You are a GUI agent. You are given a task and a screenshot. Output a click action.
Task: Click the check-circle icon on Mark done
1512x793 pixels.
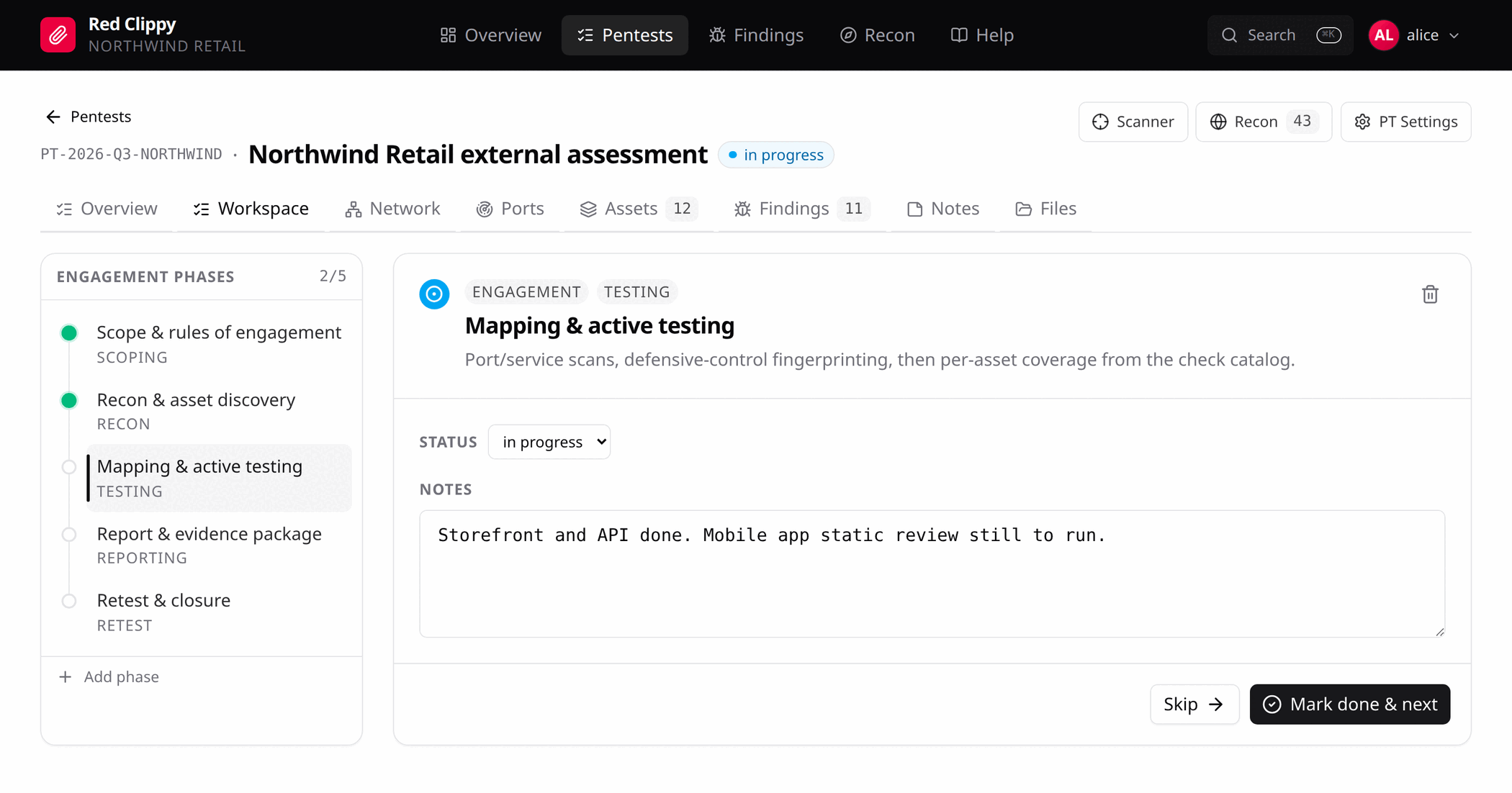(1272, 704)
